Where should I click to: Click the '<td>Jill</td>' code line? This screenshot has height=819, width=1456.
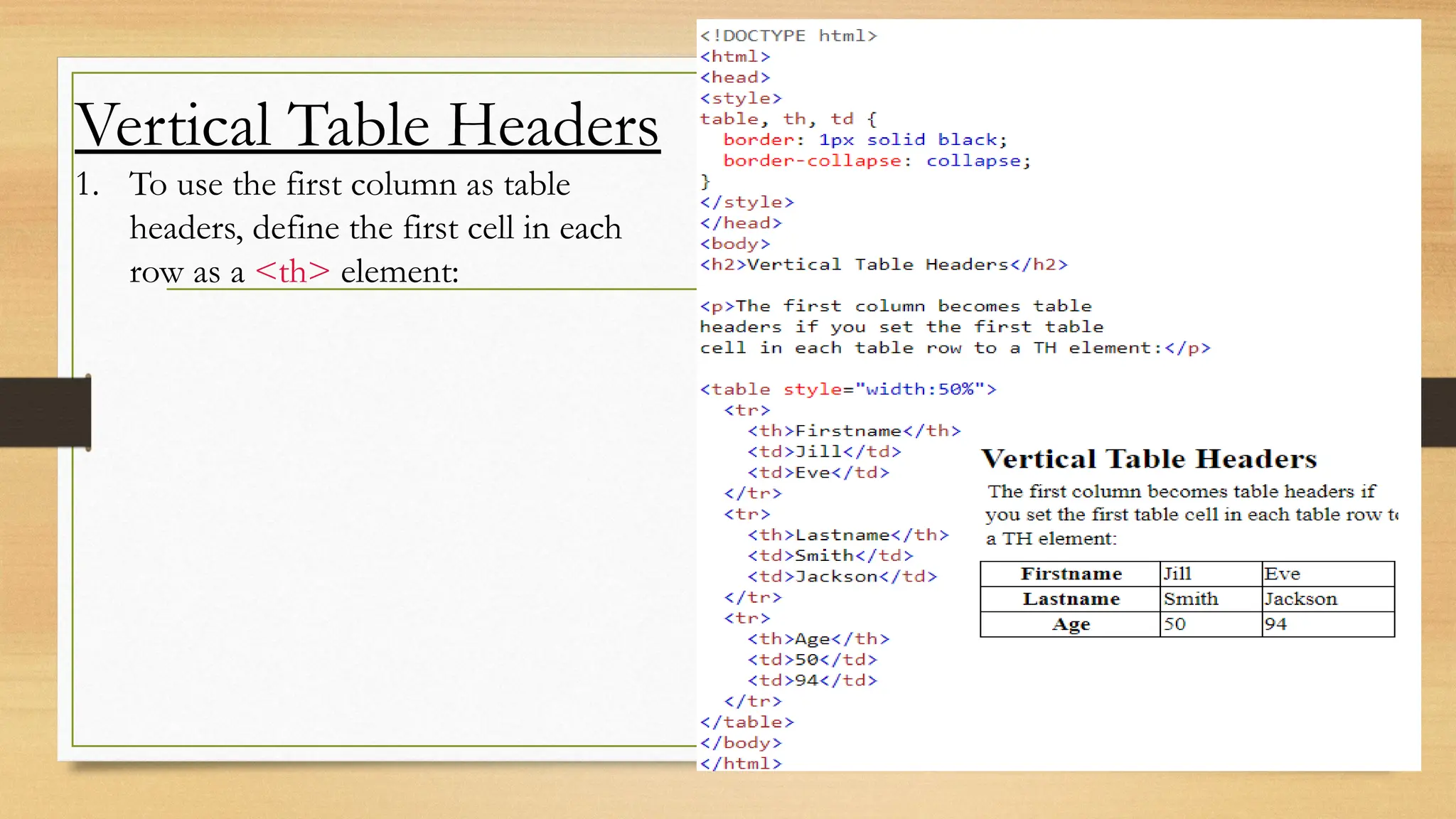click(x=824, y=451)
